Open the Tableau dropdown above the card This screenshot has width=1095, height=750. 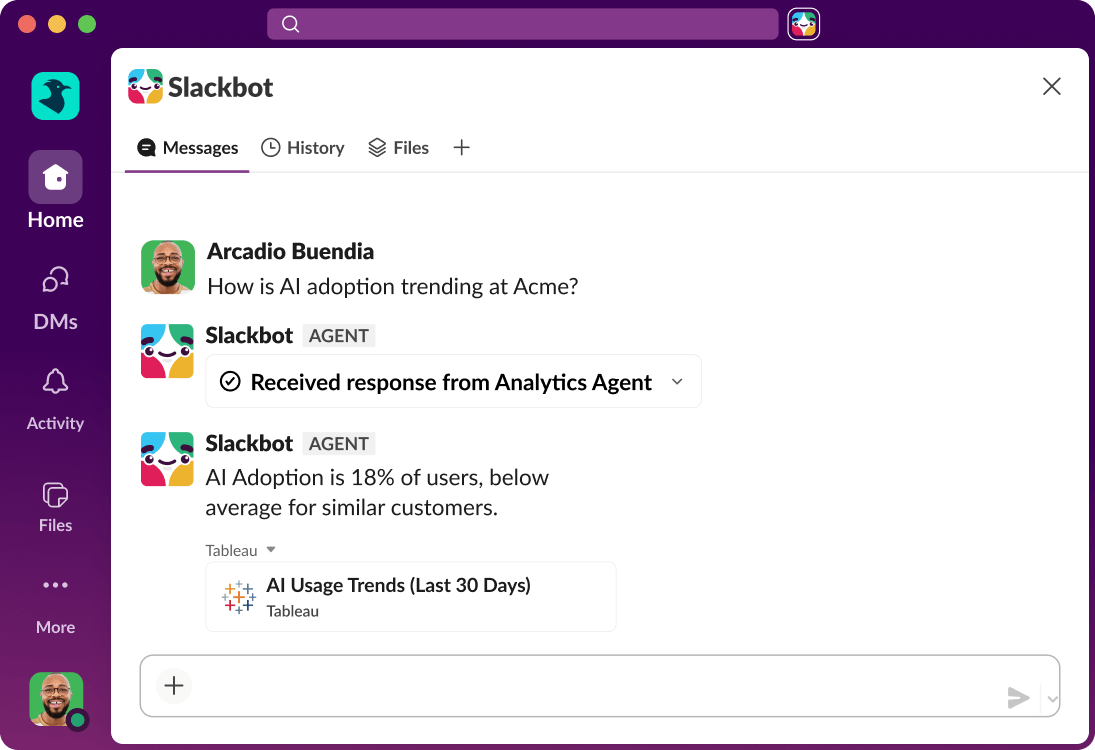pos(240,549)
